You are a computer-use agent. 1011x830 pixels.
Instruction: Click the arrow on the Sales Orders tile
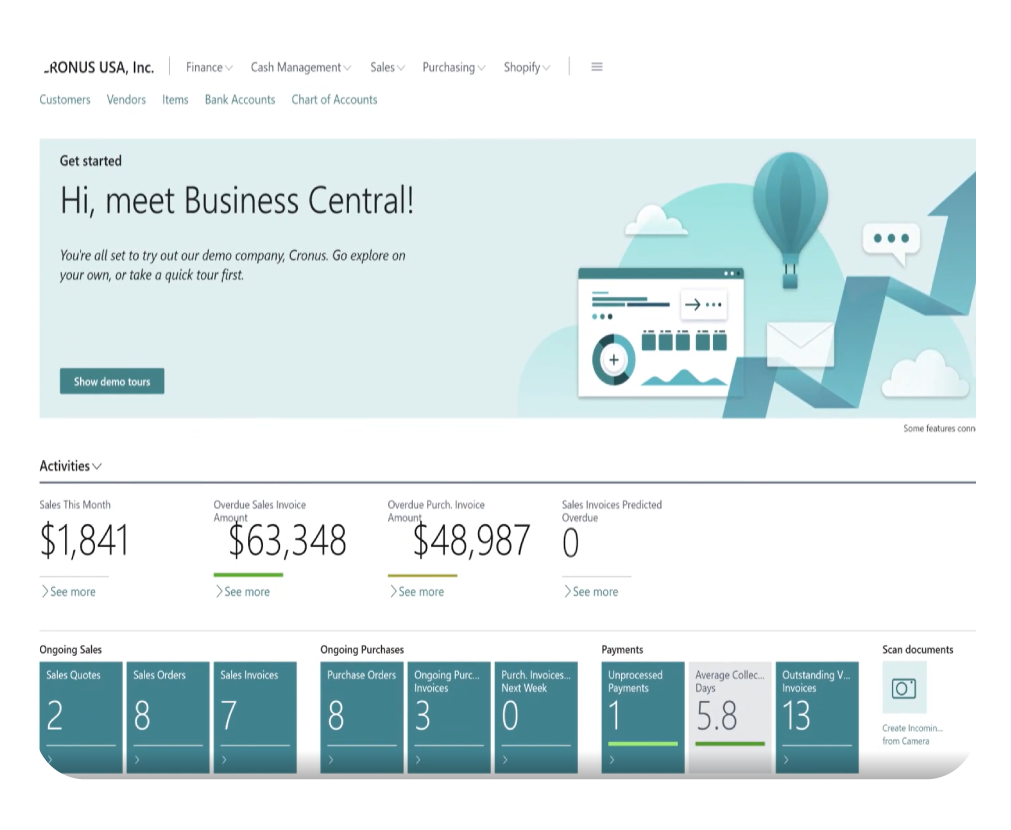[x=137, y=760]
